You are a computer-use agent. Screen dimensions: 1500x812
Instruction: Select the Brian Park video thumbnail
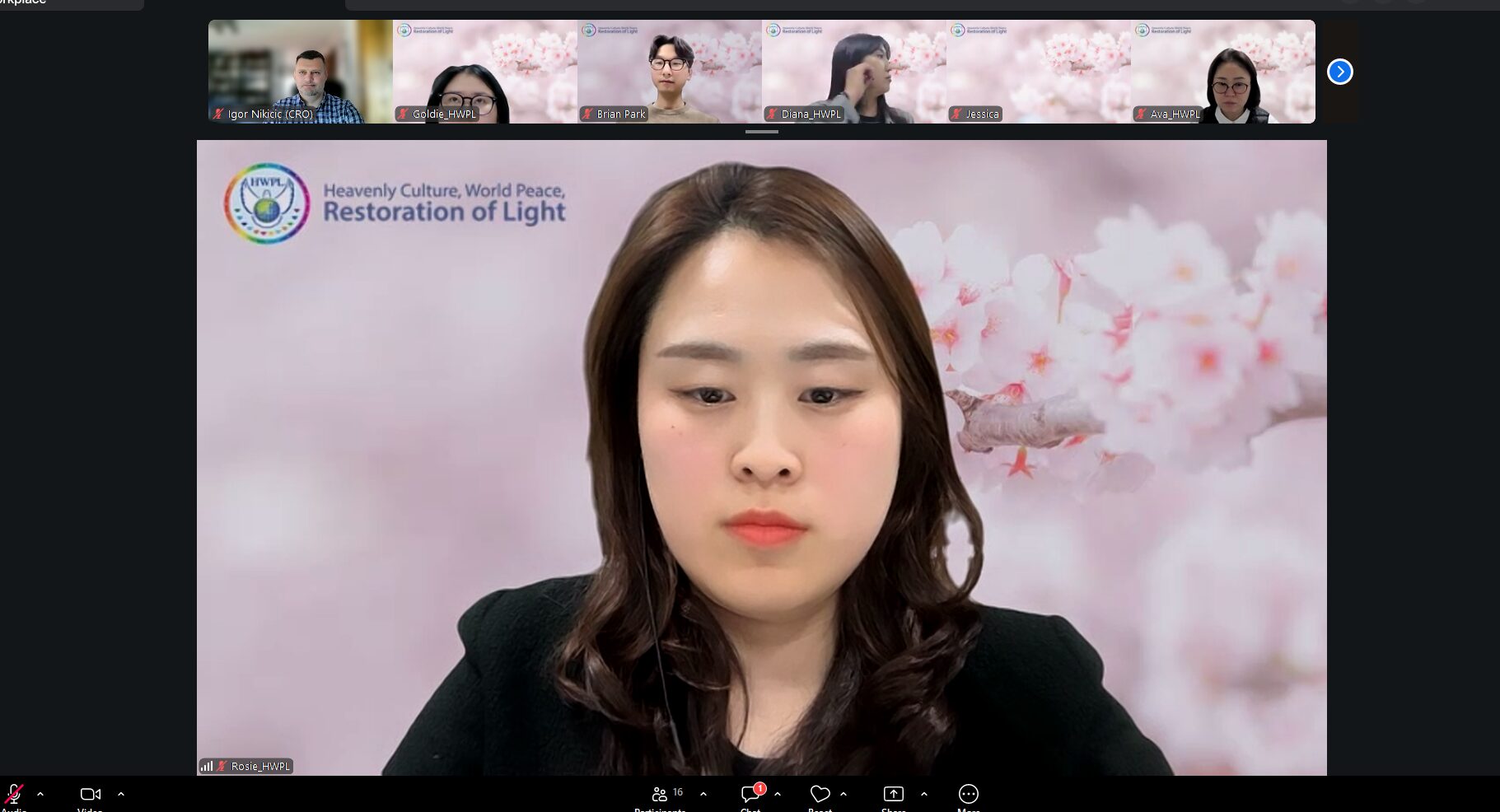669,72
